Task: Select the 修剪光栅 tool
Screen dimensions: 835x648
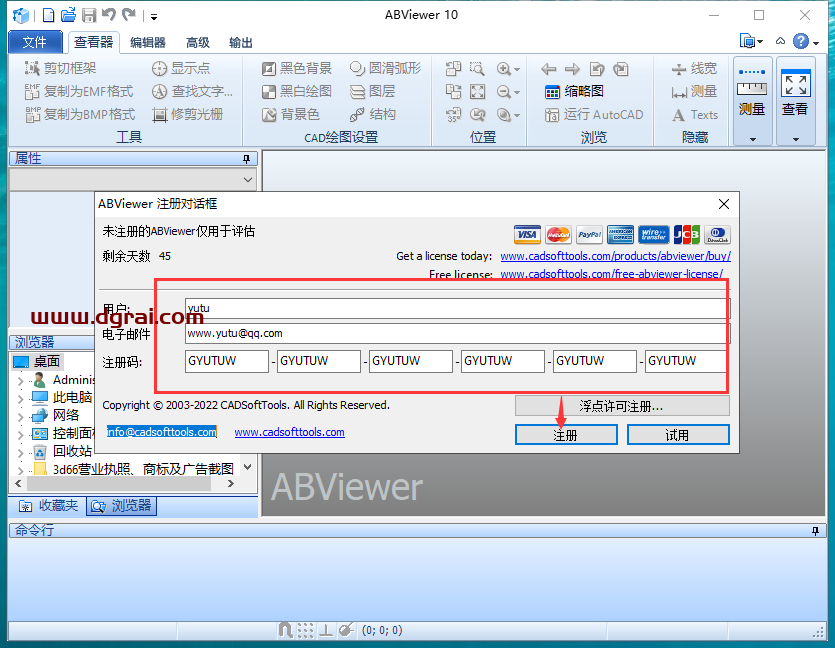Action: coord(187,114)
